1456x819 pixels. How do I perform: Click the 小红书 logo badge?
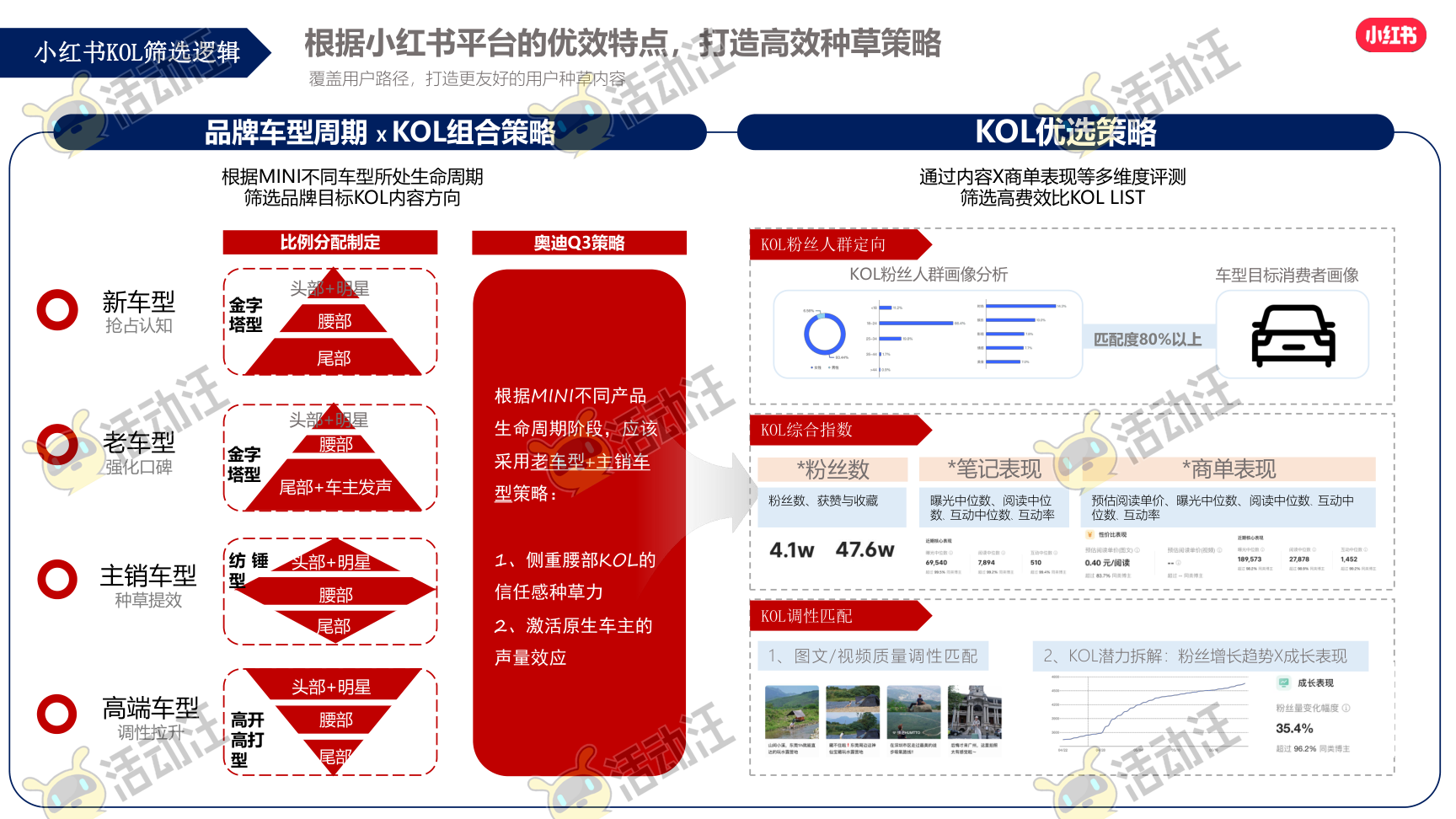pyautogui.click(x=1390, y=35)
